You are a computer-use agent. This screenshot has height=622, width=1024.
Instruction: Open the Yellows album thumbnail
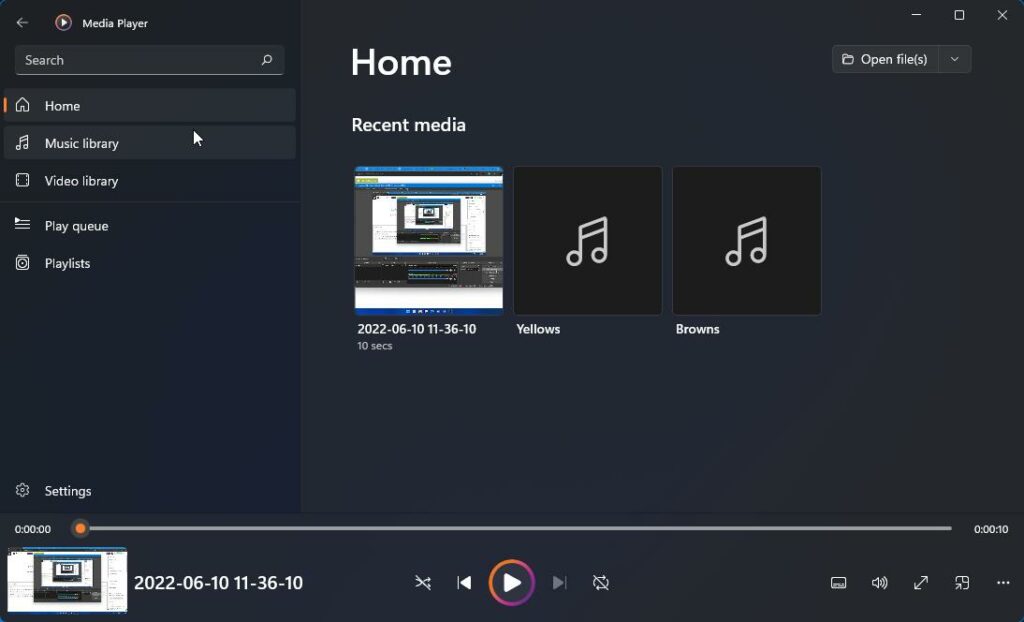(x=587, y=240)
